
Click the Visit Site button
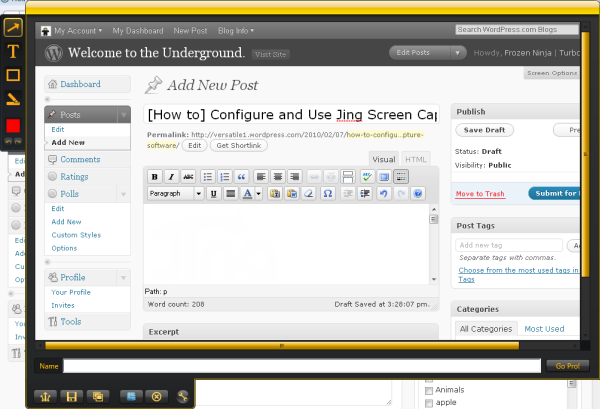[271, 54]
